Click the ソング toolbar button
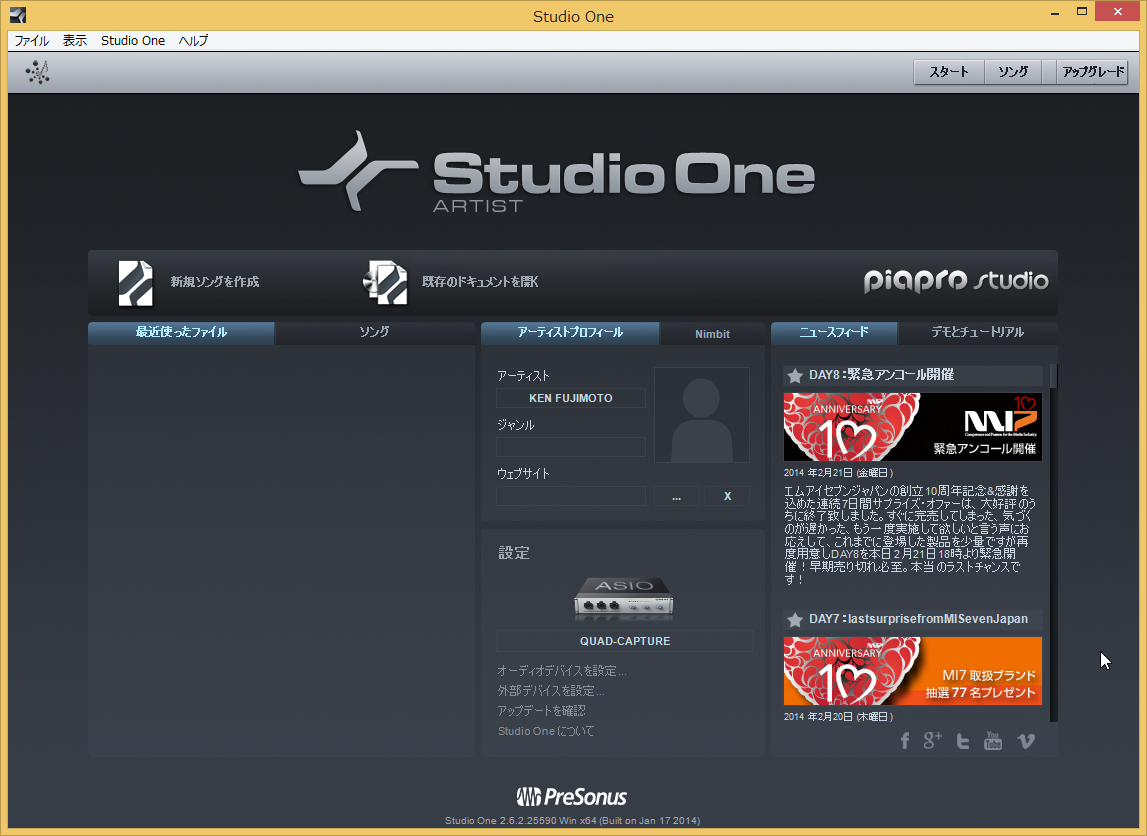The height and width of the screenshot is (836, 1147). tap(1013, 72)
